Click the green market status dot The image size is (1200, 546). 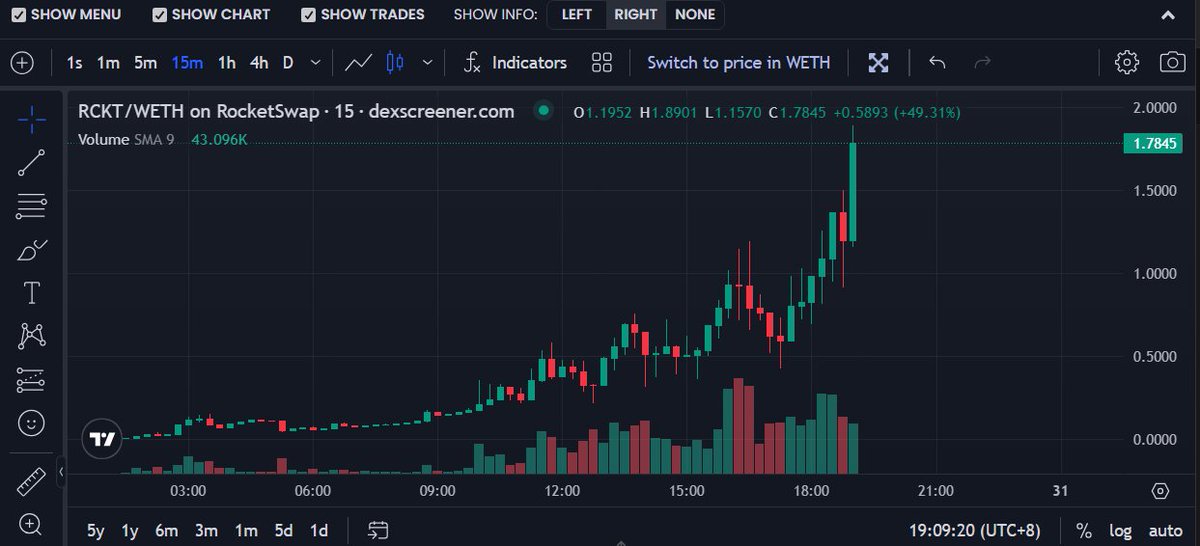pos(543,111)
